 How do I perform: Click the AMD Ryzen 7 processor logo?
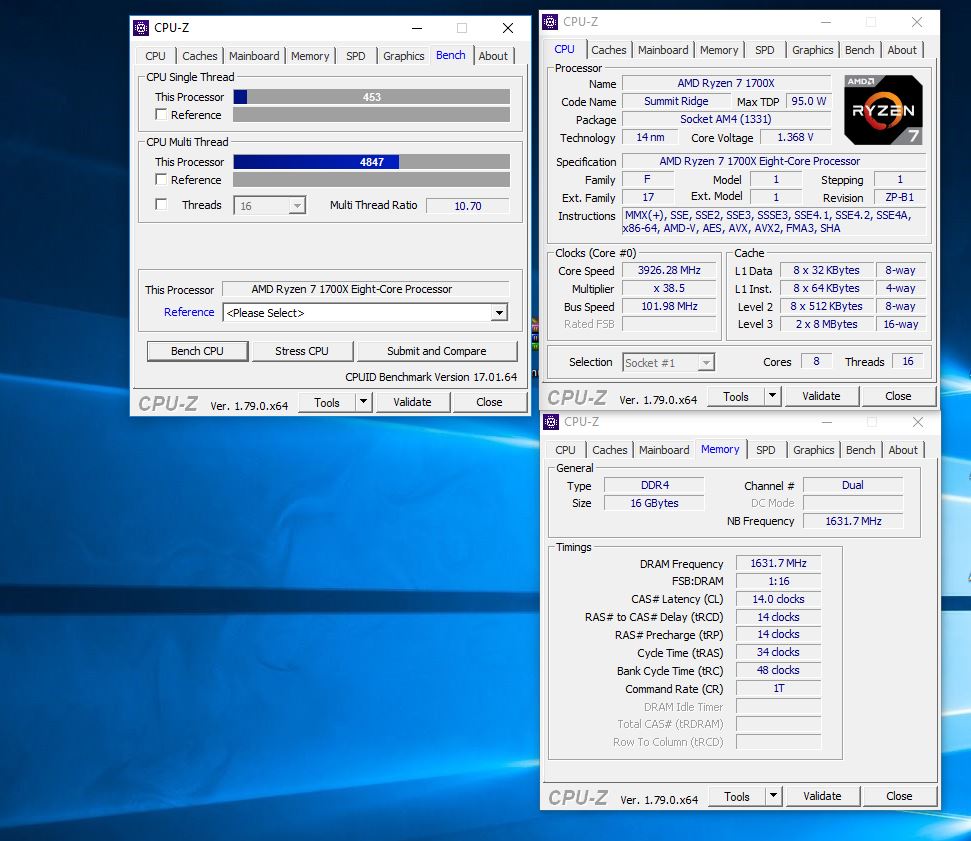click(x=883, y=110)
